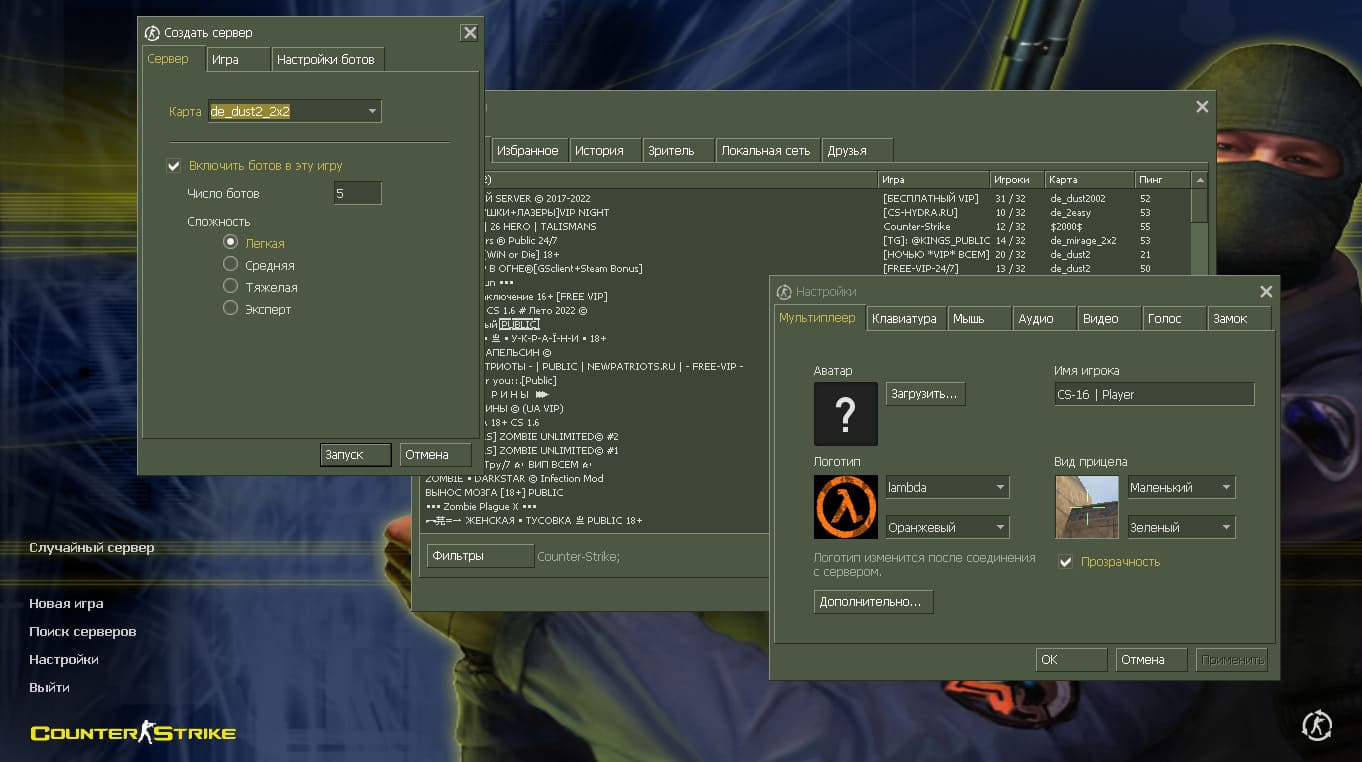Open the Карта map dropdown
Screen dimensions: 1362x762
294,111
